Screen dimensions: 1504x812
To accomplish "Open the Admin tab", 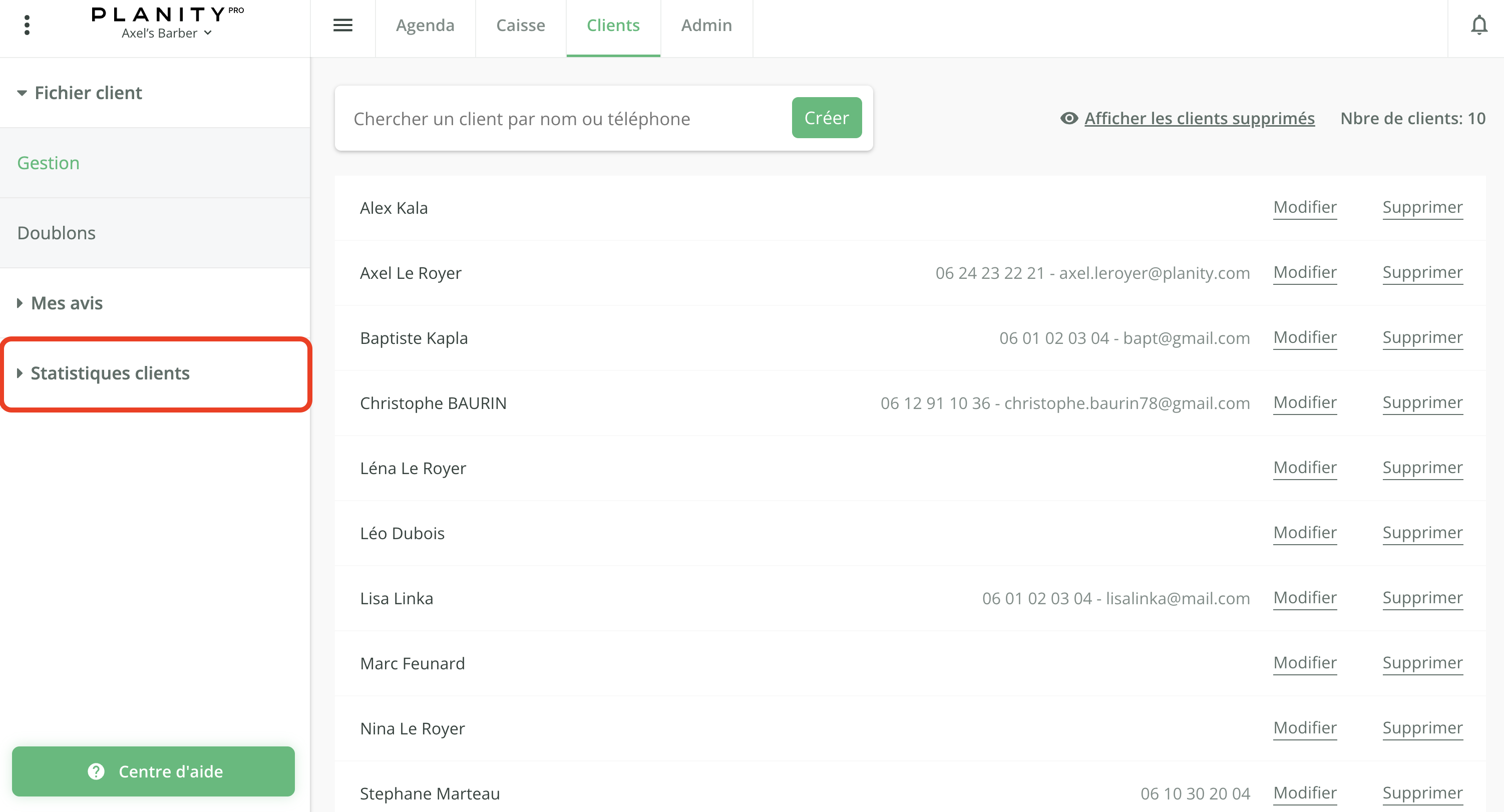I will 706,25.
